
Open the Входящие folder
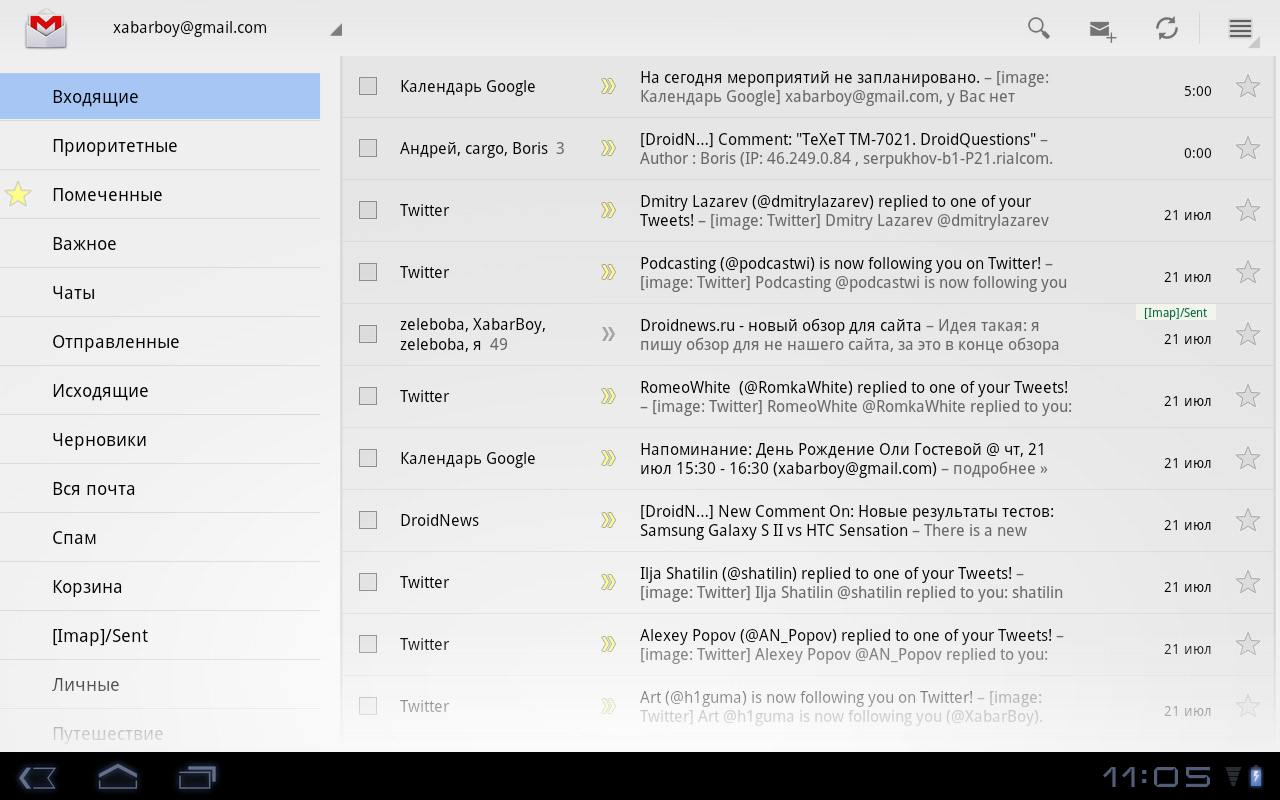tap(160, 97)
